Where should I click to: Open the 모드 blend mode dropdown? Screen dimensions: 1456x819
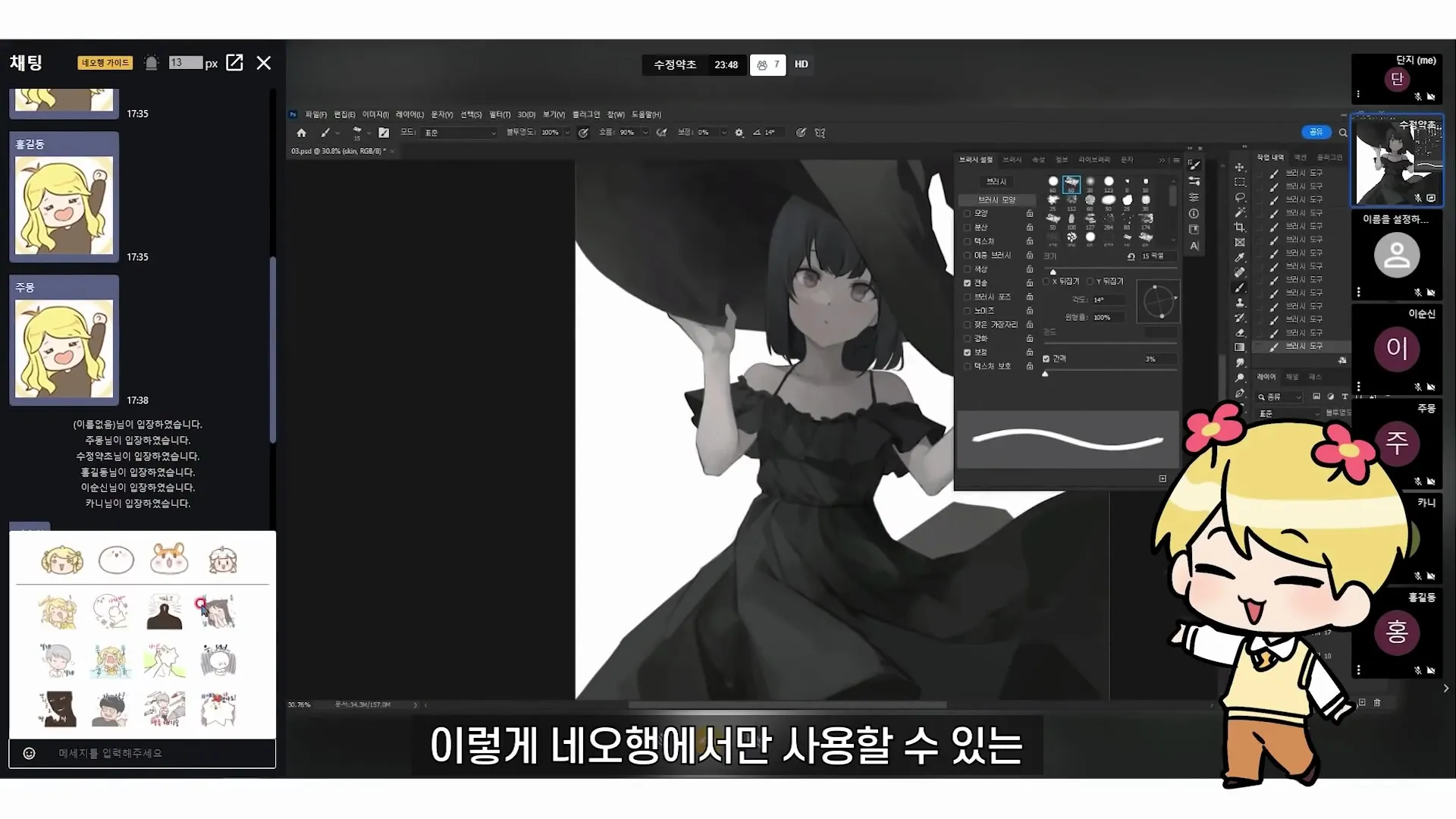(x=460, y=133)
